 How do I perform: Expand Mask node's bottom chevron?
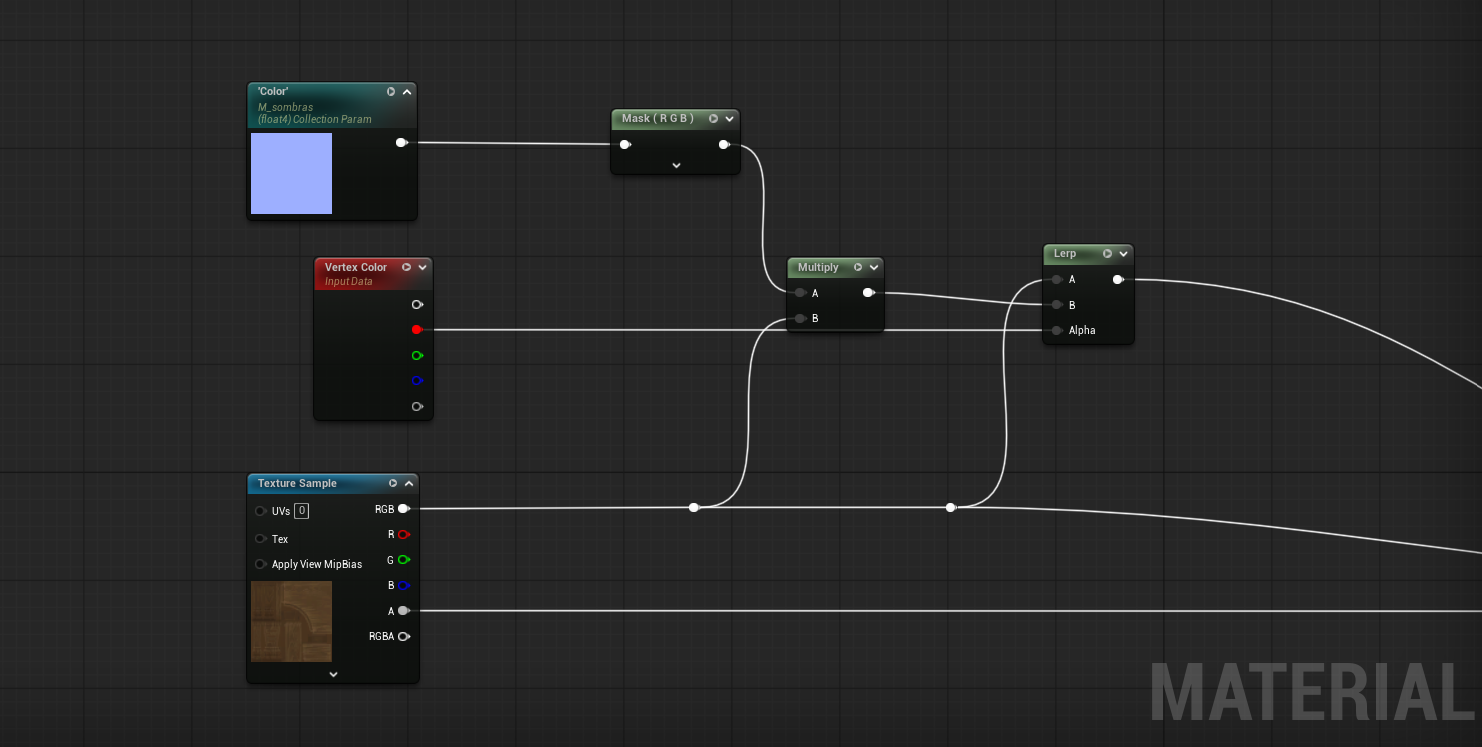point(676,165)
